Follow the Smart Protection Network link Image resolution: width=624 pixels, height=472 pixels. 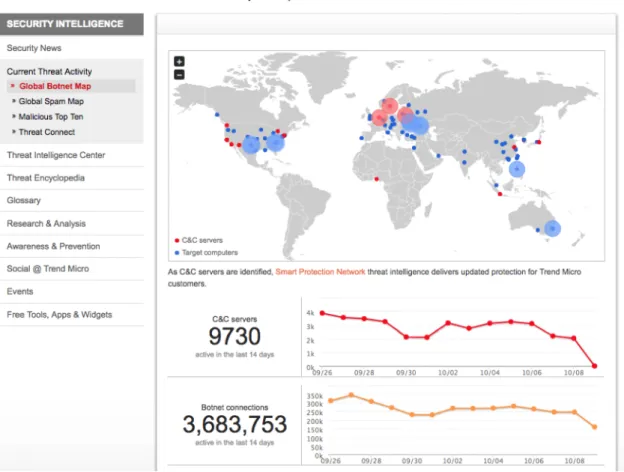pyautogui.click(x=320, y=272)
